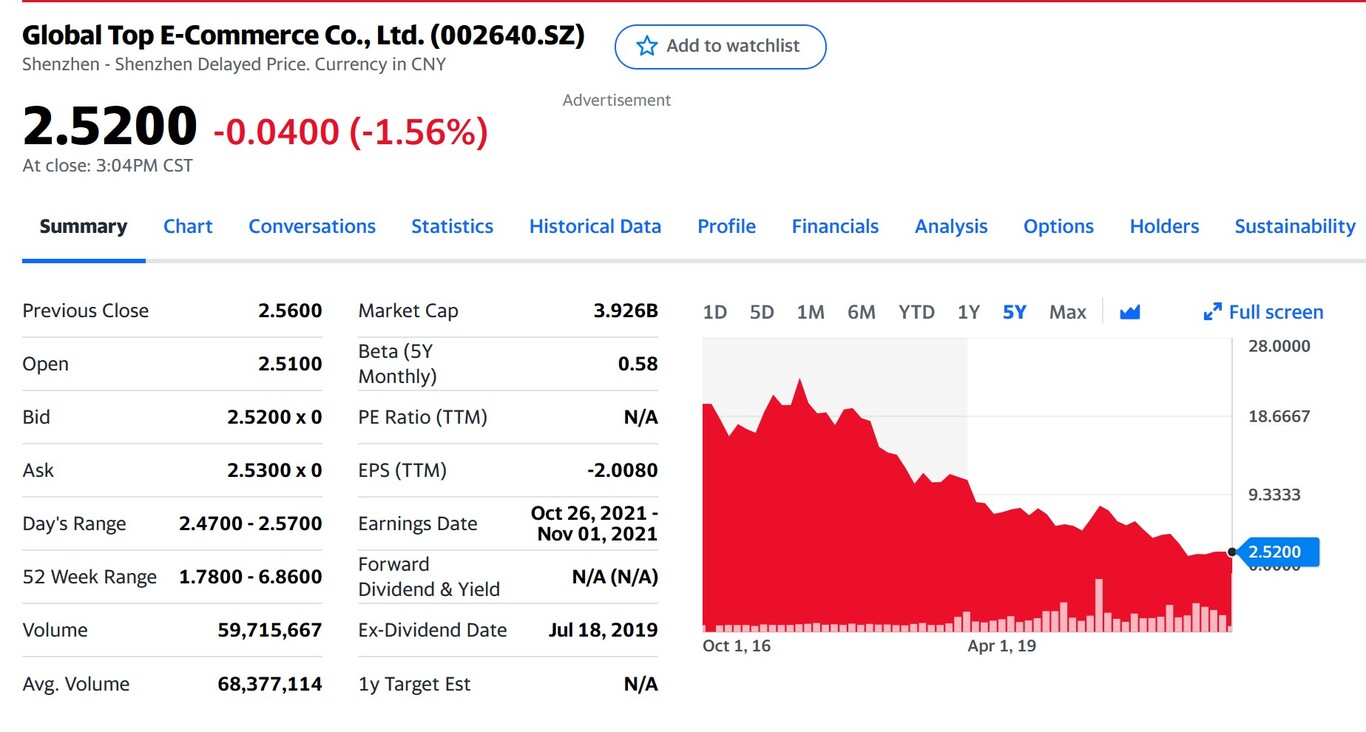The image size is (1366, 732).
Task: Select the 1Y chart range
Action: pyautogui.click(x=968, y=312)
